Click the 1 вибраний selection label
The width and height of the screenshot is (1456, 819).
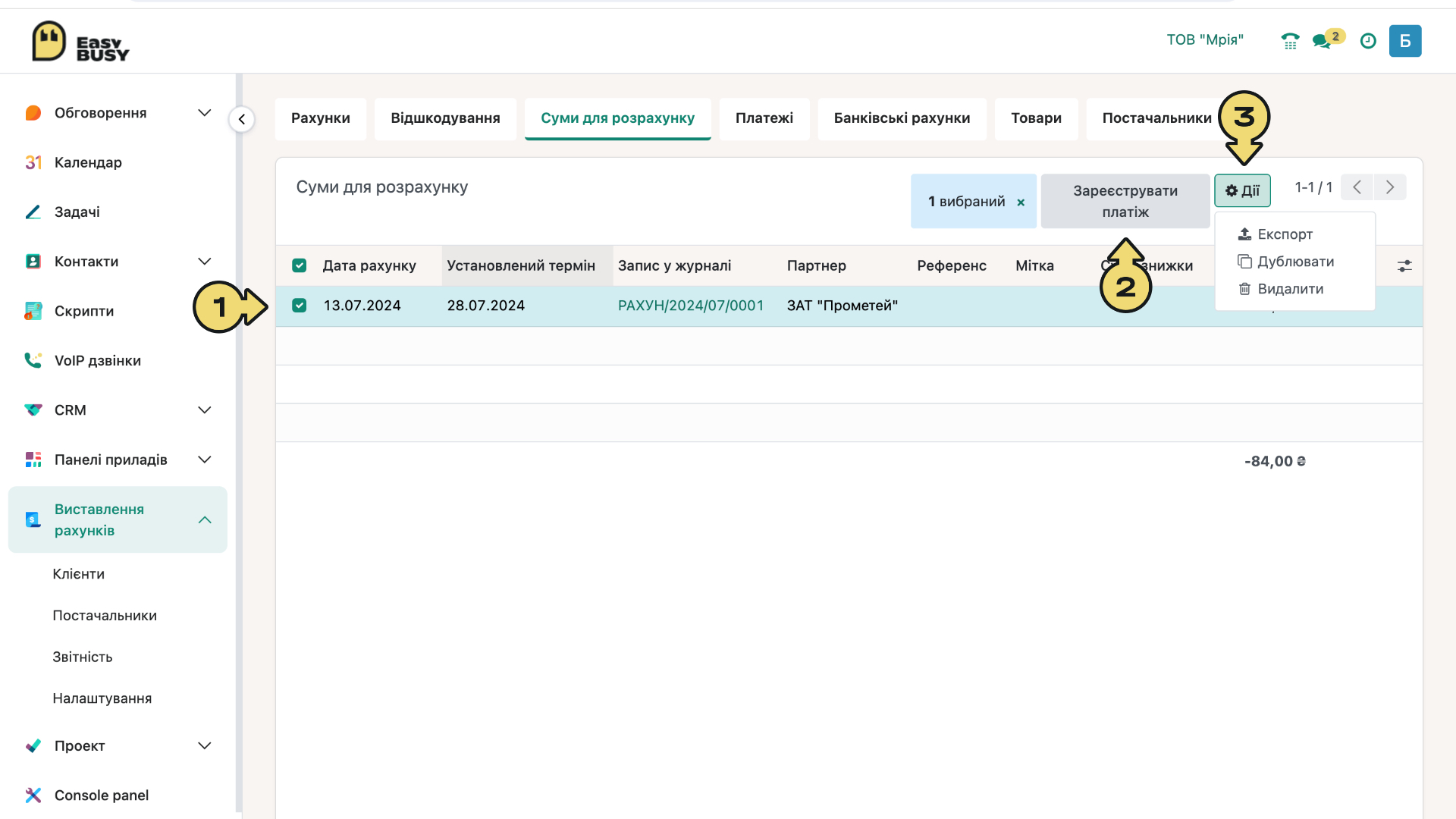967,201
